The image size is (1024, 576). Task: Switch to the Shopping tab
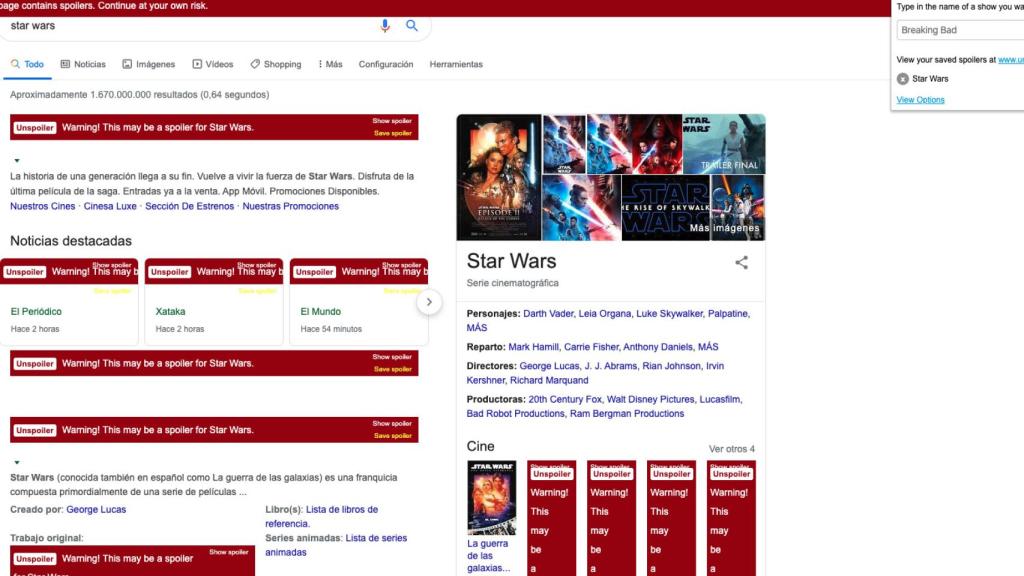[x=276, y=64]
